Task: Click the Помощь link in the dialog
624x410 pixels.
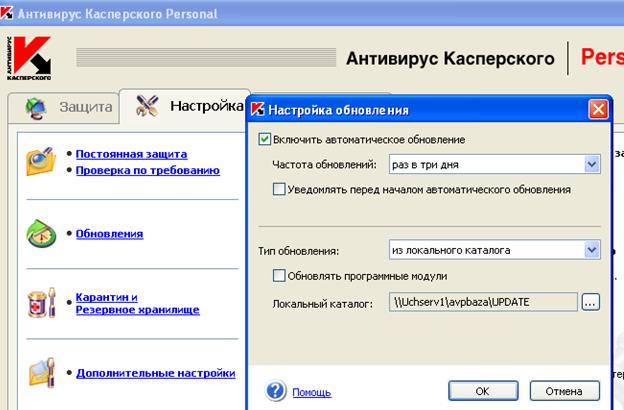Action: [x=312, y=392]
